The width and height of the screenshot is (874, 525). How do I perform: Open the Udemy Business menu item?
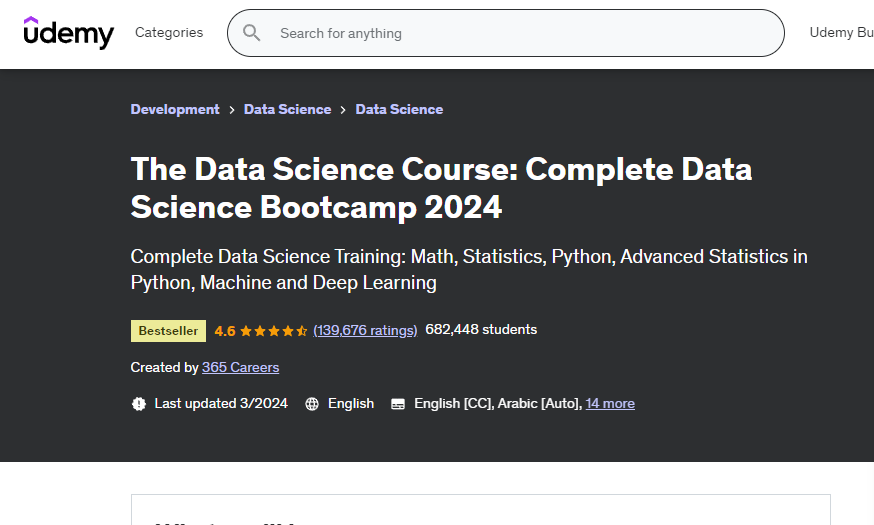click(x=840, y=33)
